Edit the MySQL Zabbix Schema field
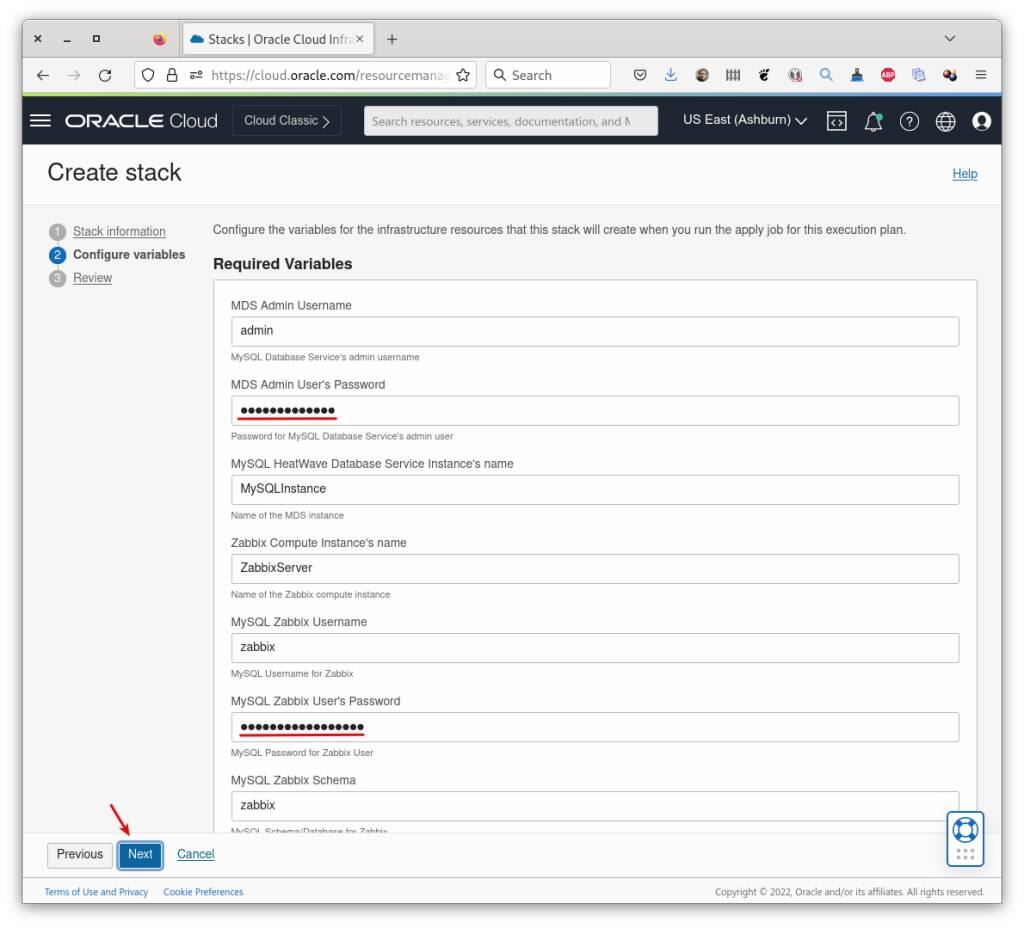This screenshot has width=1024, height=928. click(595, 805)
